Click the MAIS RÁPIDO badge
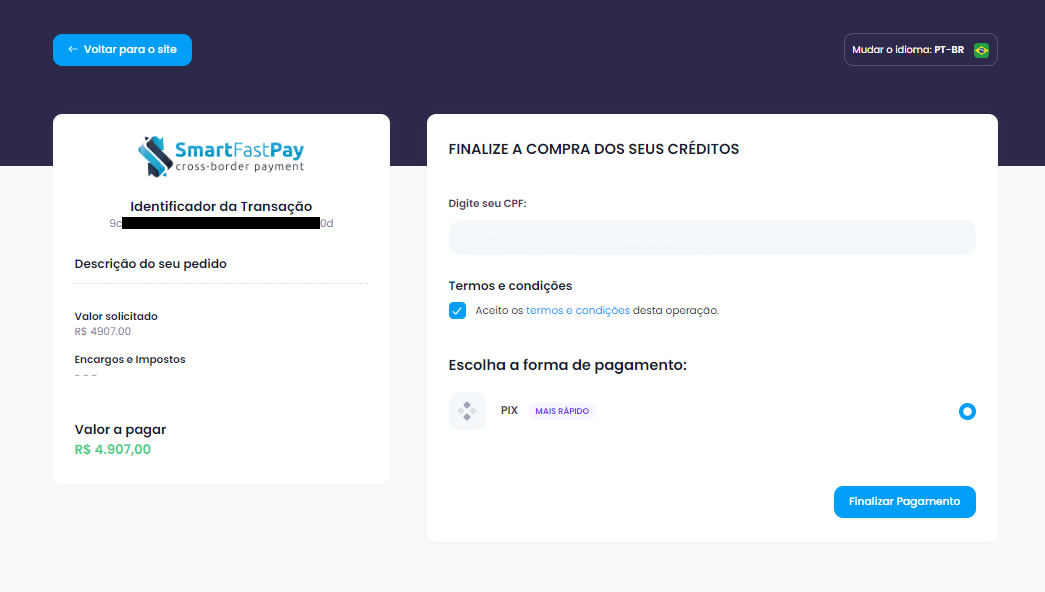 click(x=561, y=411)
